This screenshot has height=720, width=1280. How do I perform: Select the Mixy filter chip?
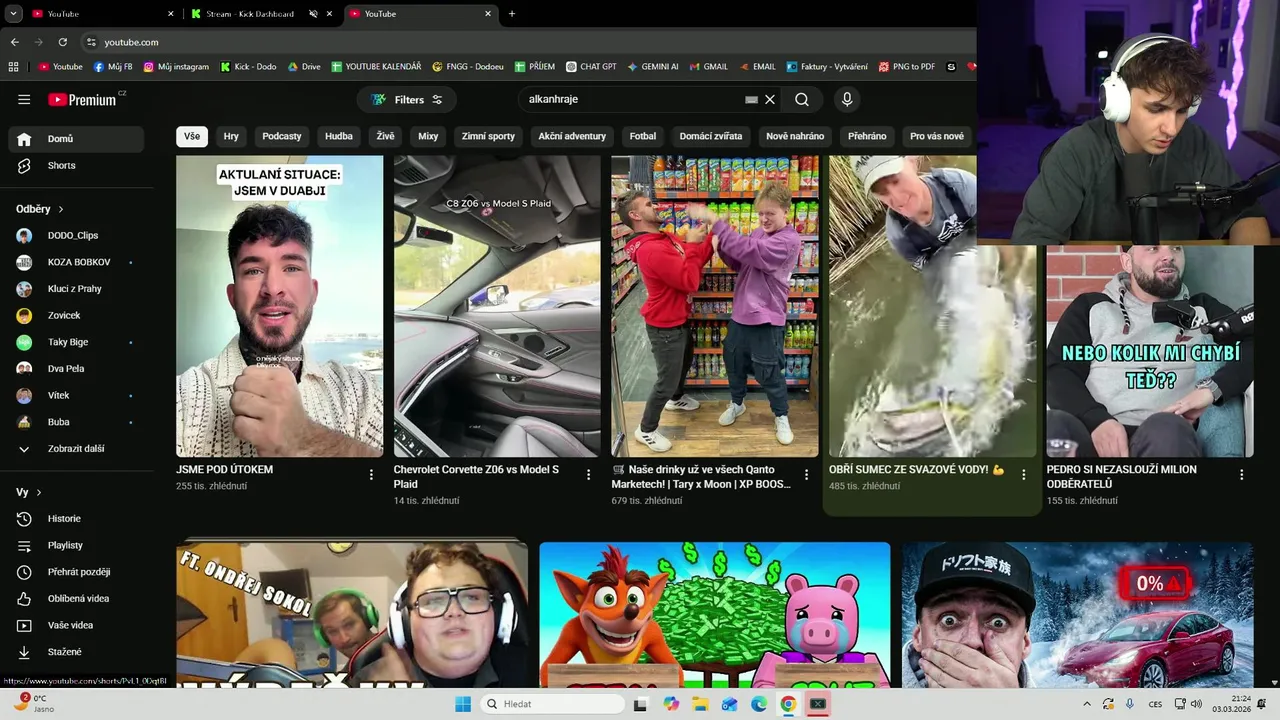[x=428, y=136]
